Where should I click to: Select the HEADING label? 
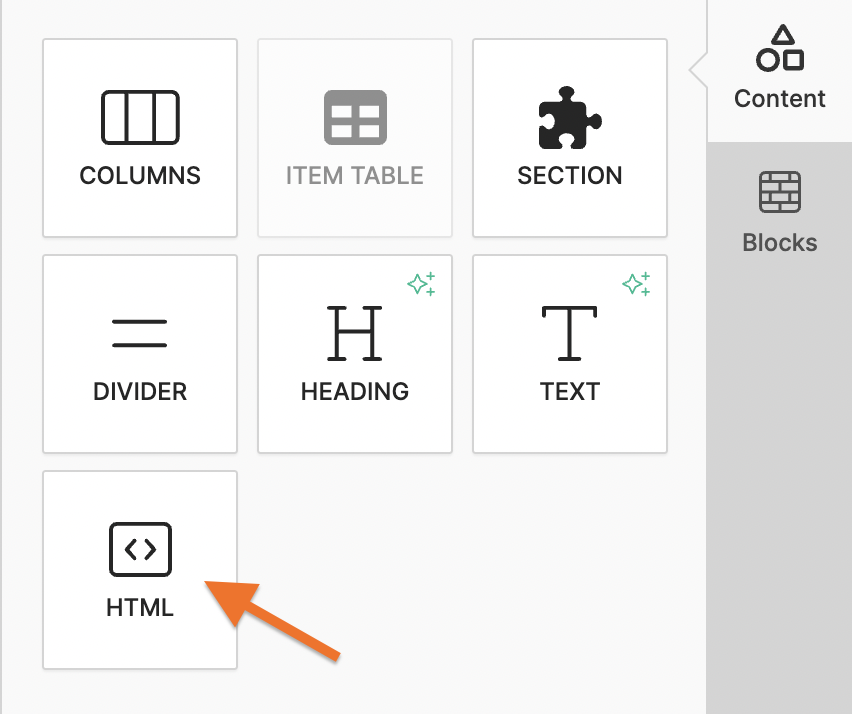355,391
